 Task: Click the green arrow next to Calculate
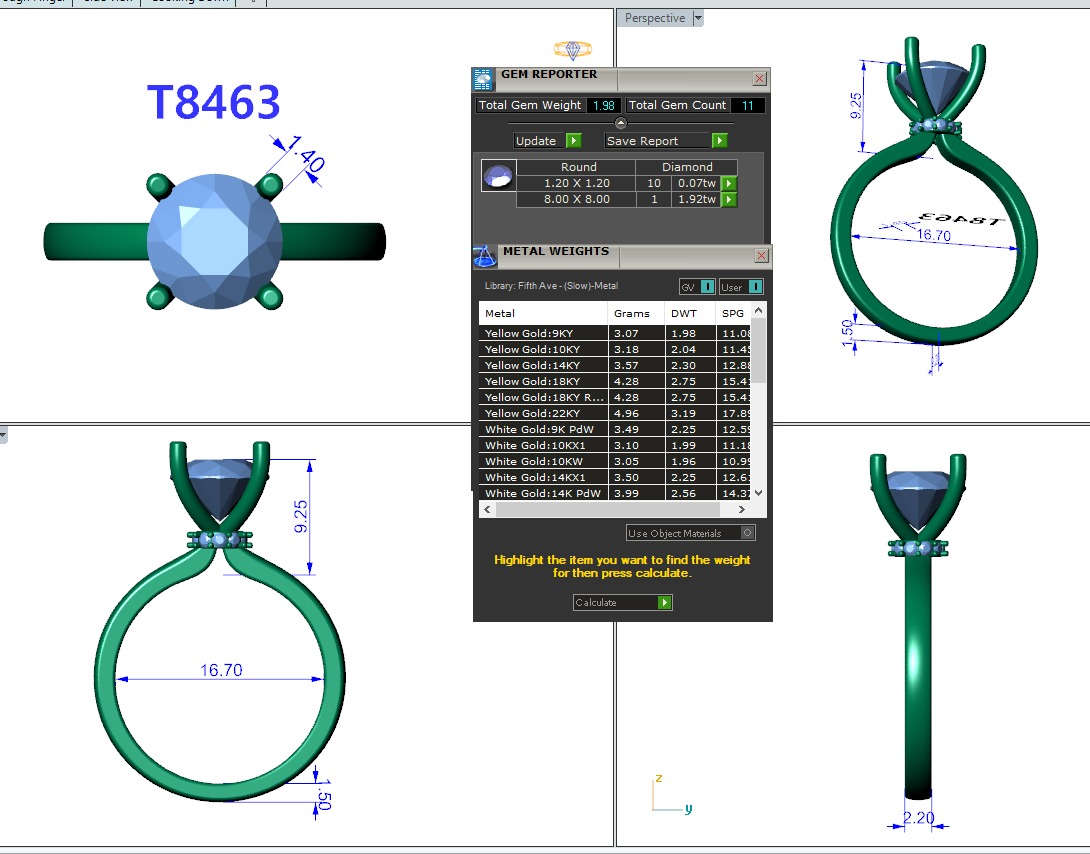point(664,602)
